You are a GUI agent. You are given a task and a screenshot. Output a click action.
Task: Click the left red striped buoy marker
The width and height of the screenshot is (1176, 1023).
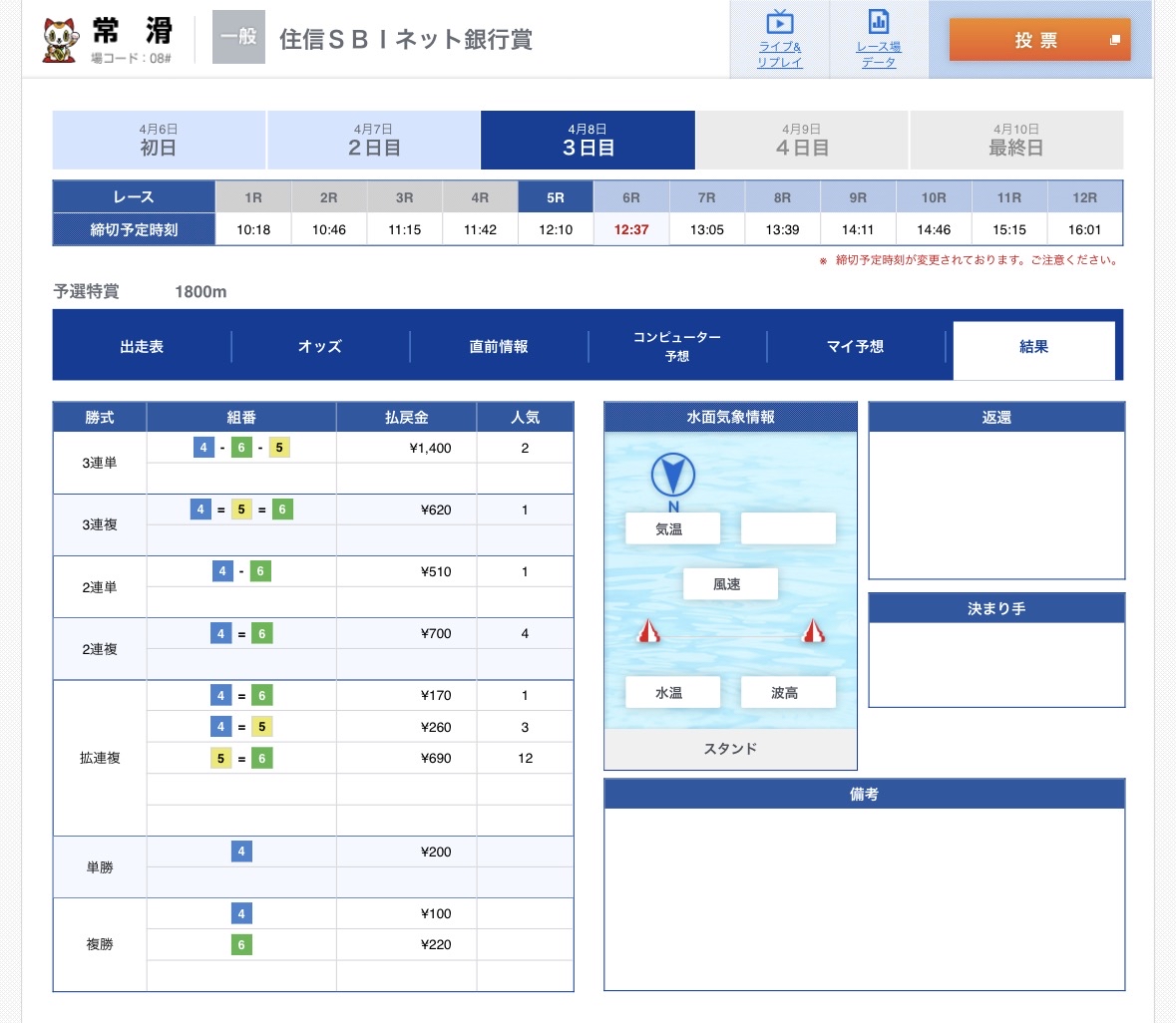point(649,631)
